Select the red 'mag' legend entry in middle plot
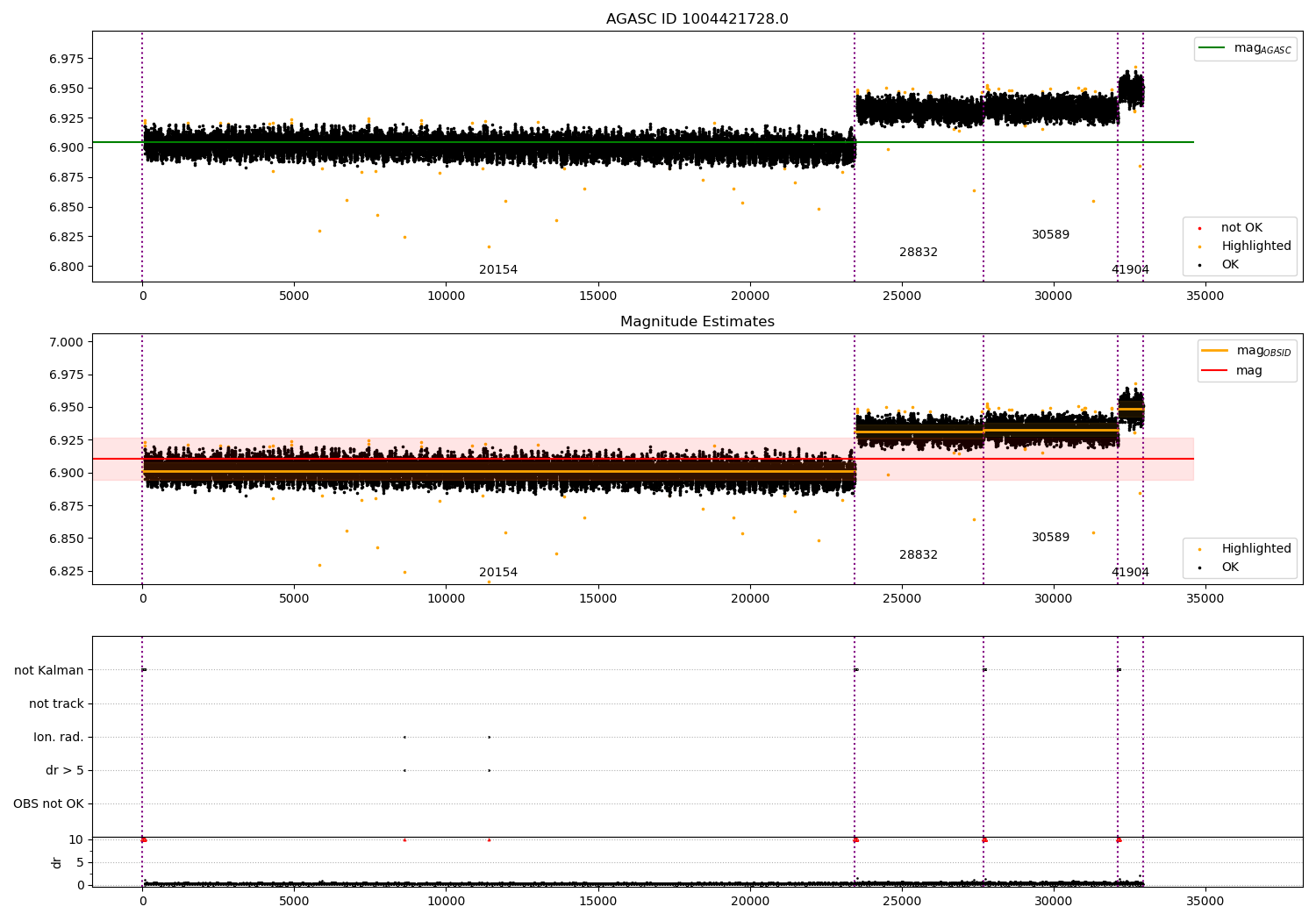Image resolution: width=1316 pixels, height=921 pixels. pos(1248,371)
